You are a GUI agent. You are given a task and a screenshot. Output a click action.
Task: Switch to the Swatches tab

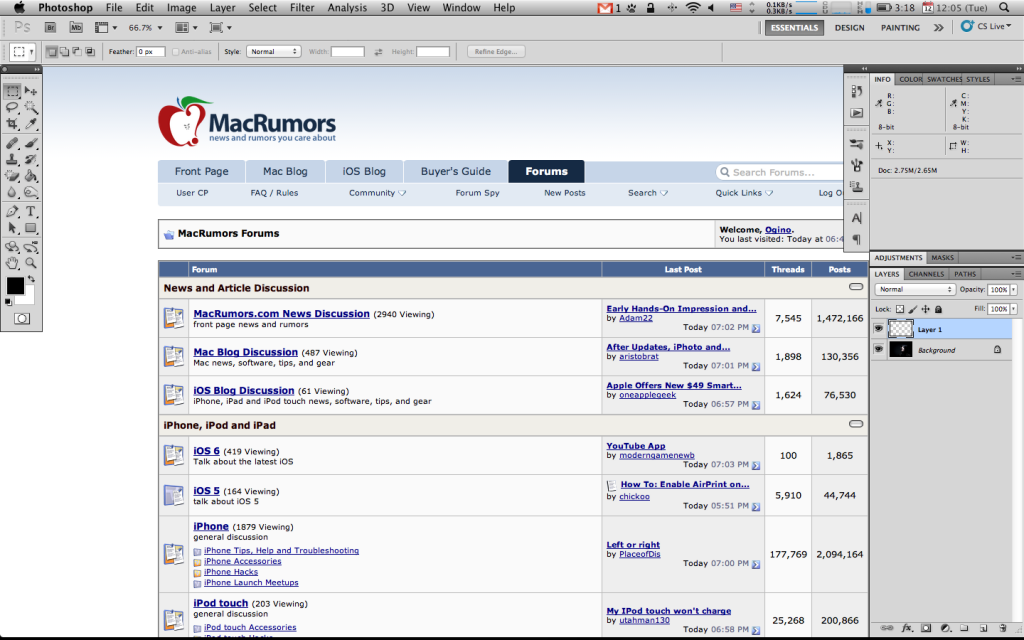click(x=944, y=79)
